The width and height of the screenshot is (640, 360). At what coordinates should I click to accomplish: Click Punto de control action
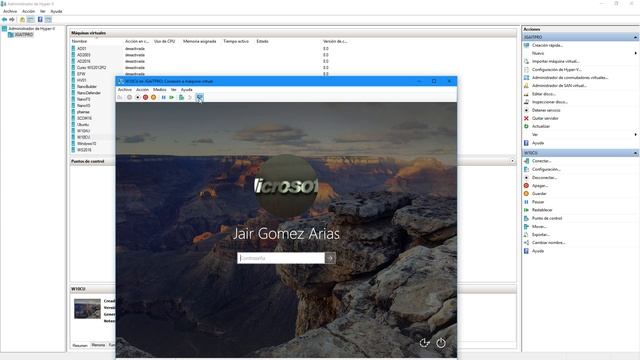point(547,218)
